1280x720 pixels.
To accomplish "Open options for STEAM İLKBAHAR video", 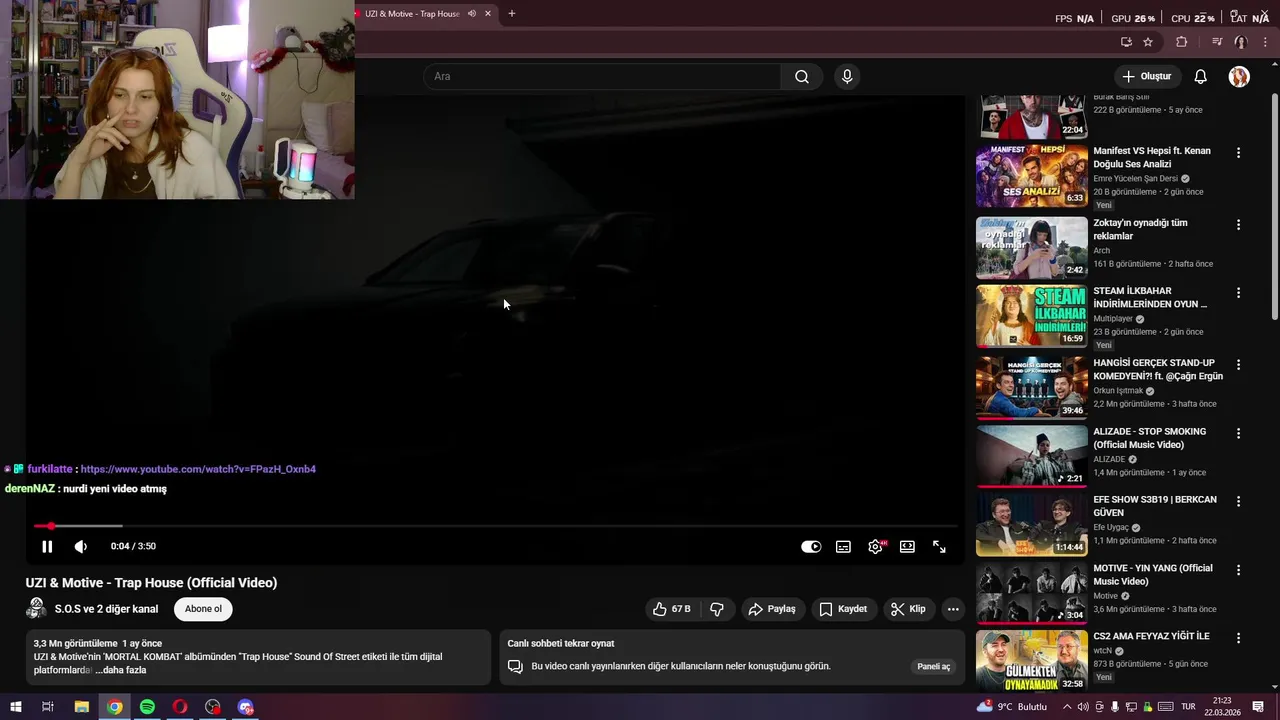I will pyautogui.click(x=1238, y=293).
